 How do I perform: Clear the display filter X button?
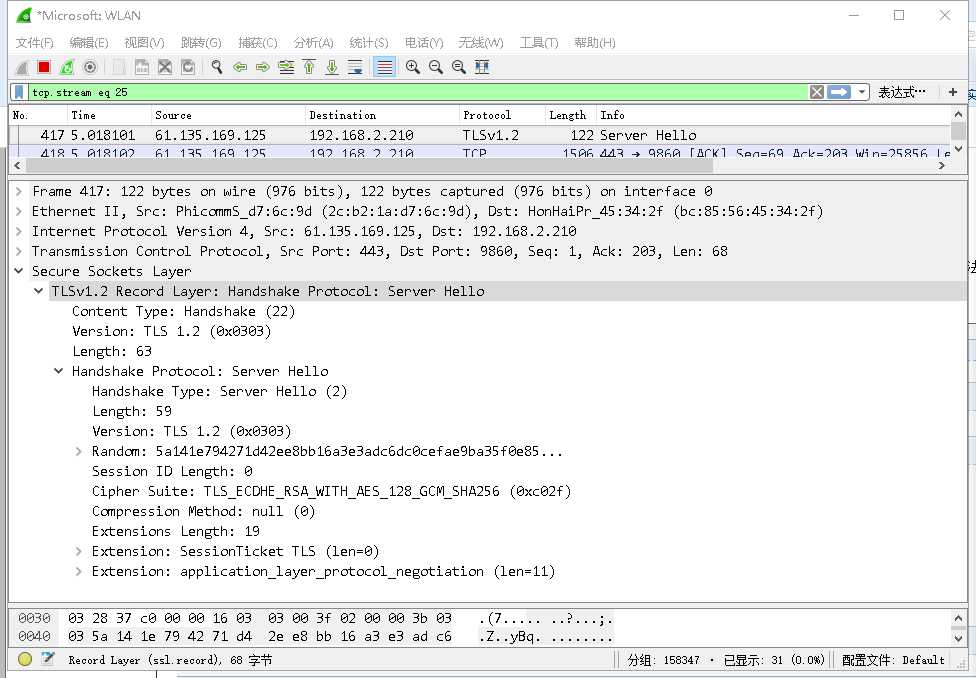coord(817,92)
